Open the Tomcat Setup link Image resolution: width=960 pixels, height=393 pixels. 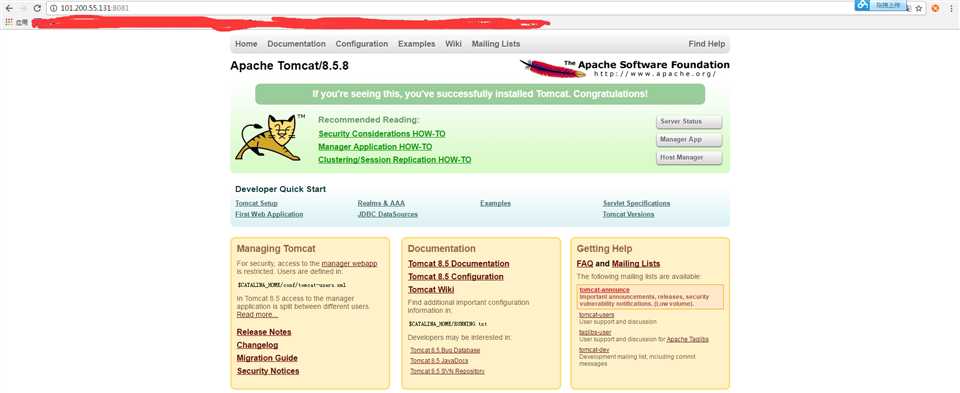pos(256,203)
